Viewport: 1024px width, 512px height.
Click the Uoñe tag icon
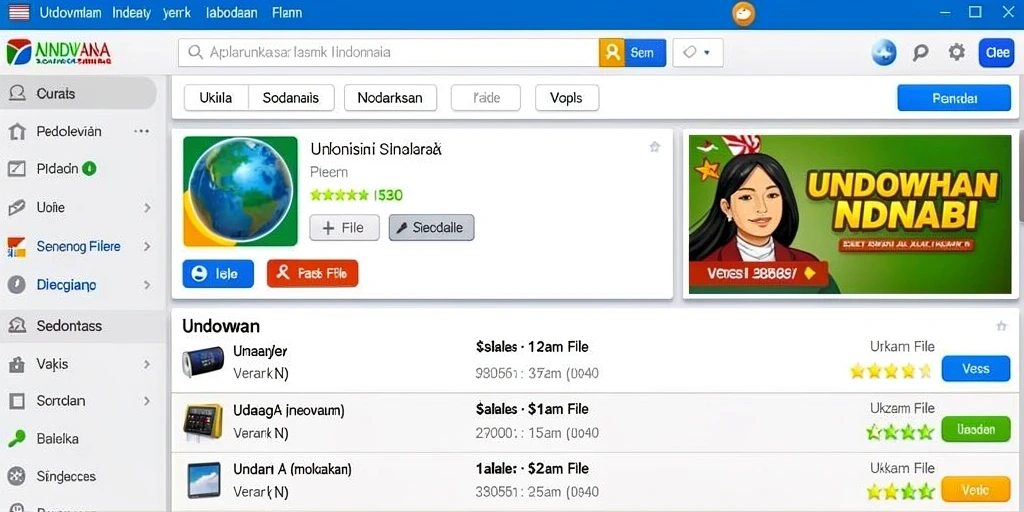(x=16, y=208)
